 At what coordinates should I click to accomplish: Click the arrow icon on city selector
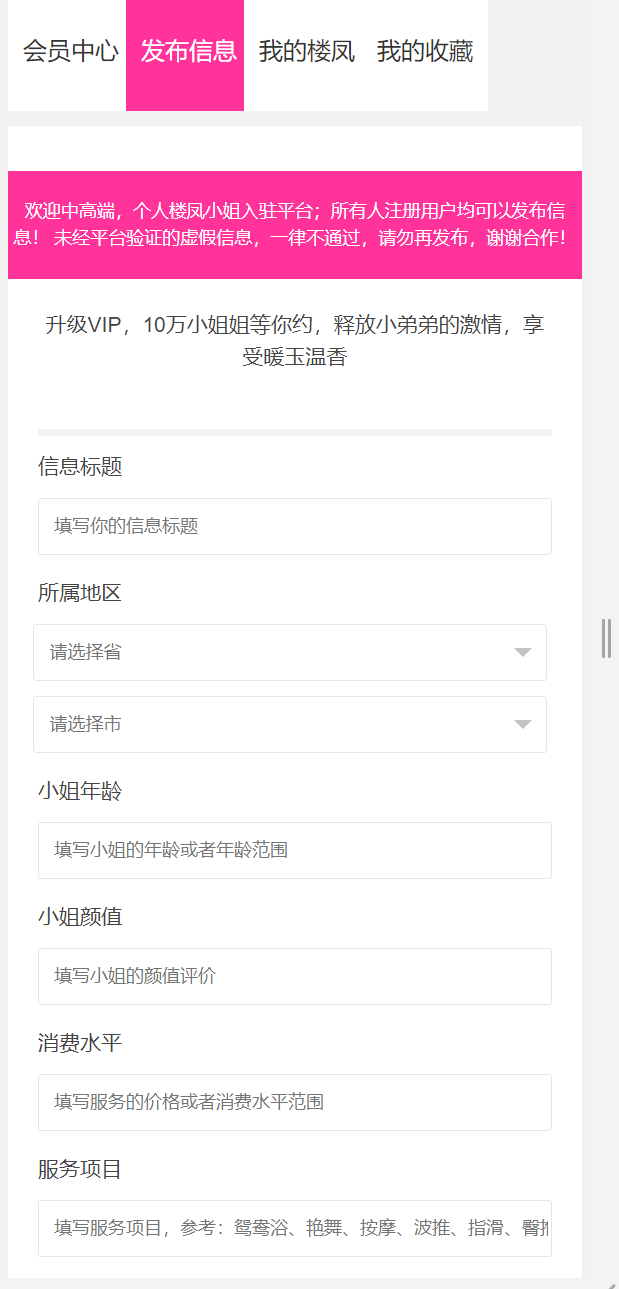[522, 725]
